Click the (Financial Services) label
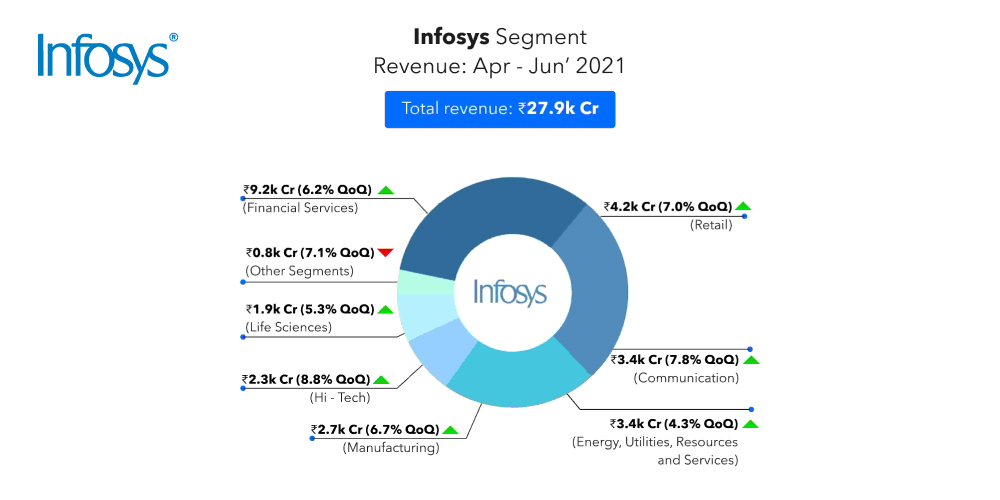 [x=299, y=208]
